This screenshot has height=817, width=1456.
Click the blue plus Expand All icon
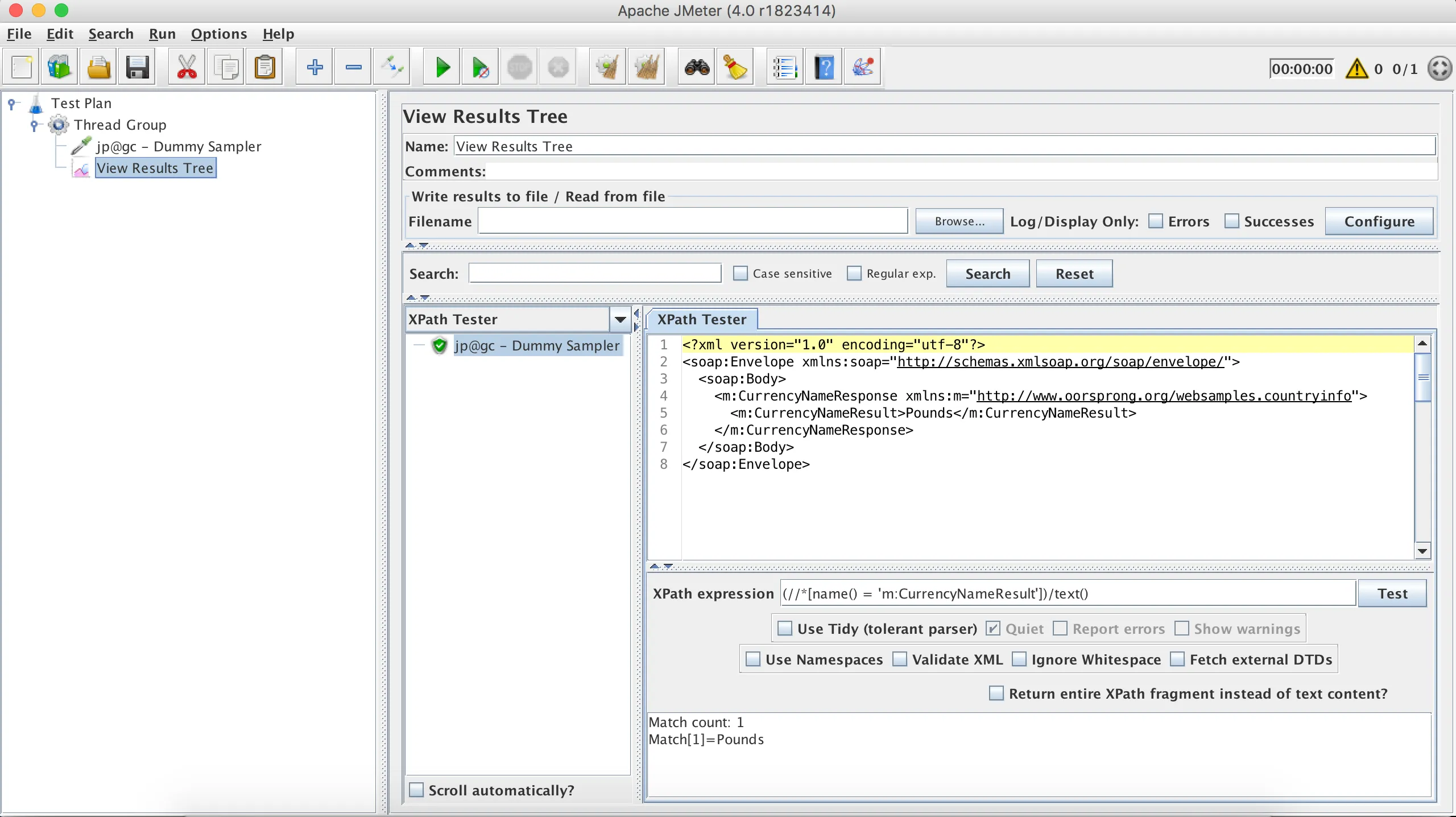315,68
